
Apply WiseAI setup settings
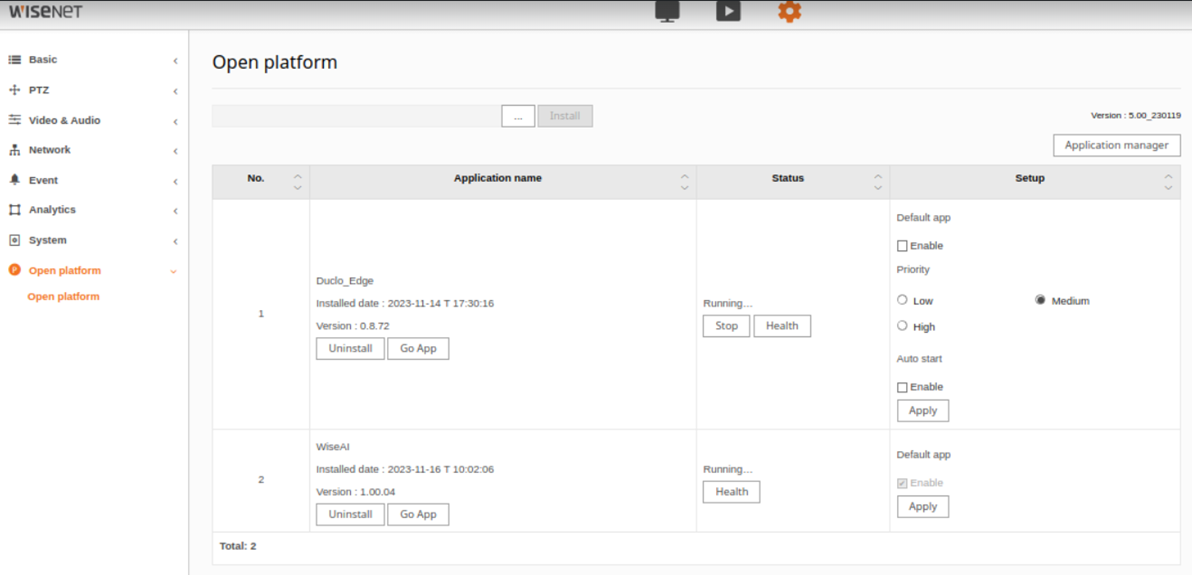pos(923,507)
